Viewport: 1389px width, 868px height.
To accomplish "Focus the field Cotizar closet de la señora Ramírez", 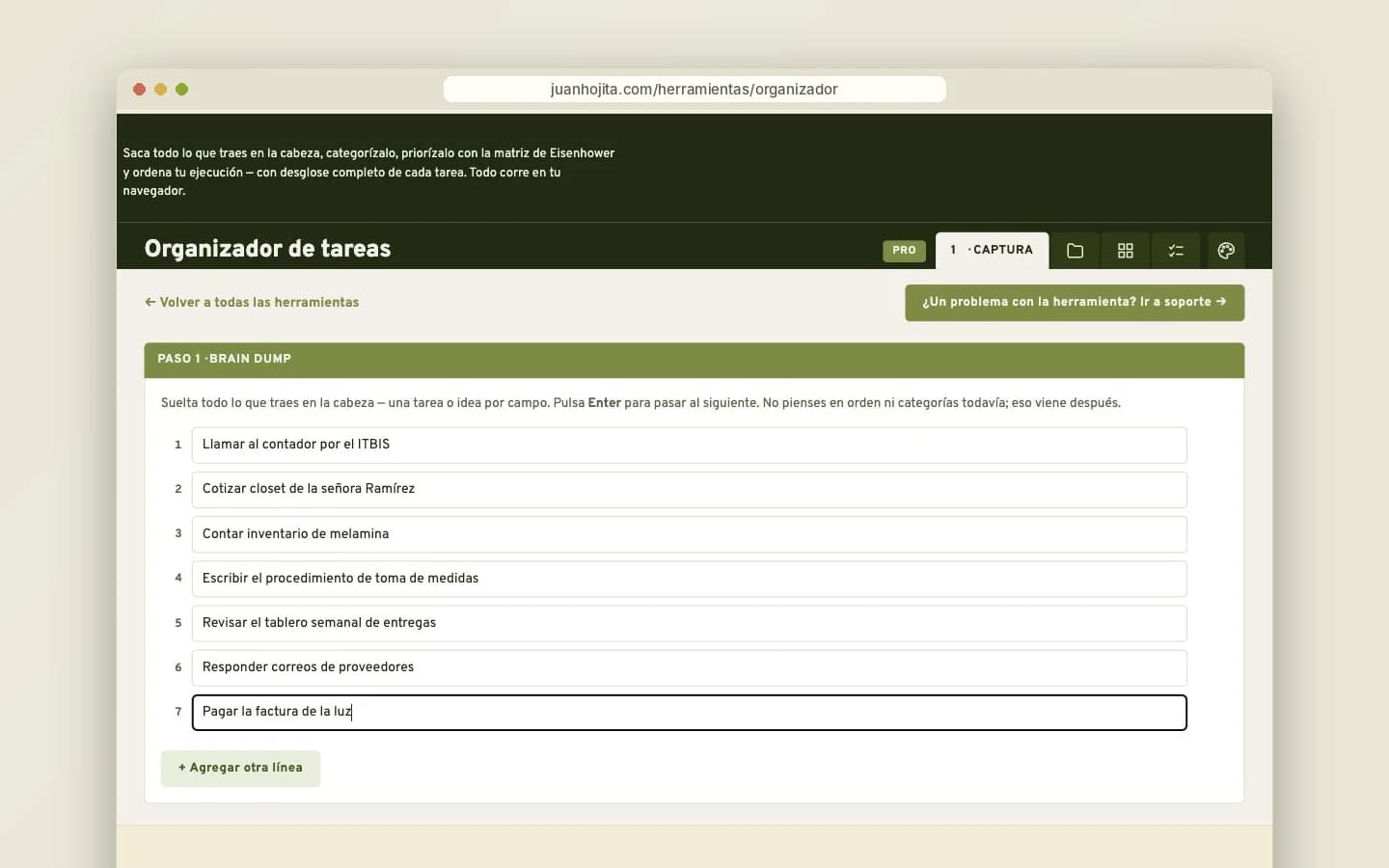I will 689,489.
